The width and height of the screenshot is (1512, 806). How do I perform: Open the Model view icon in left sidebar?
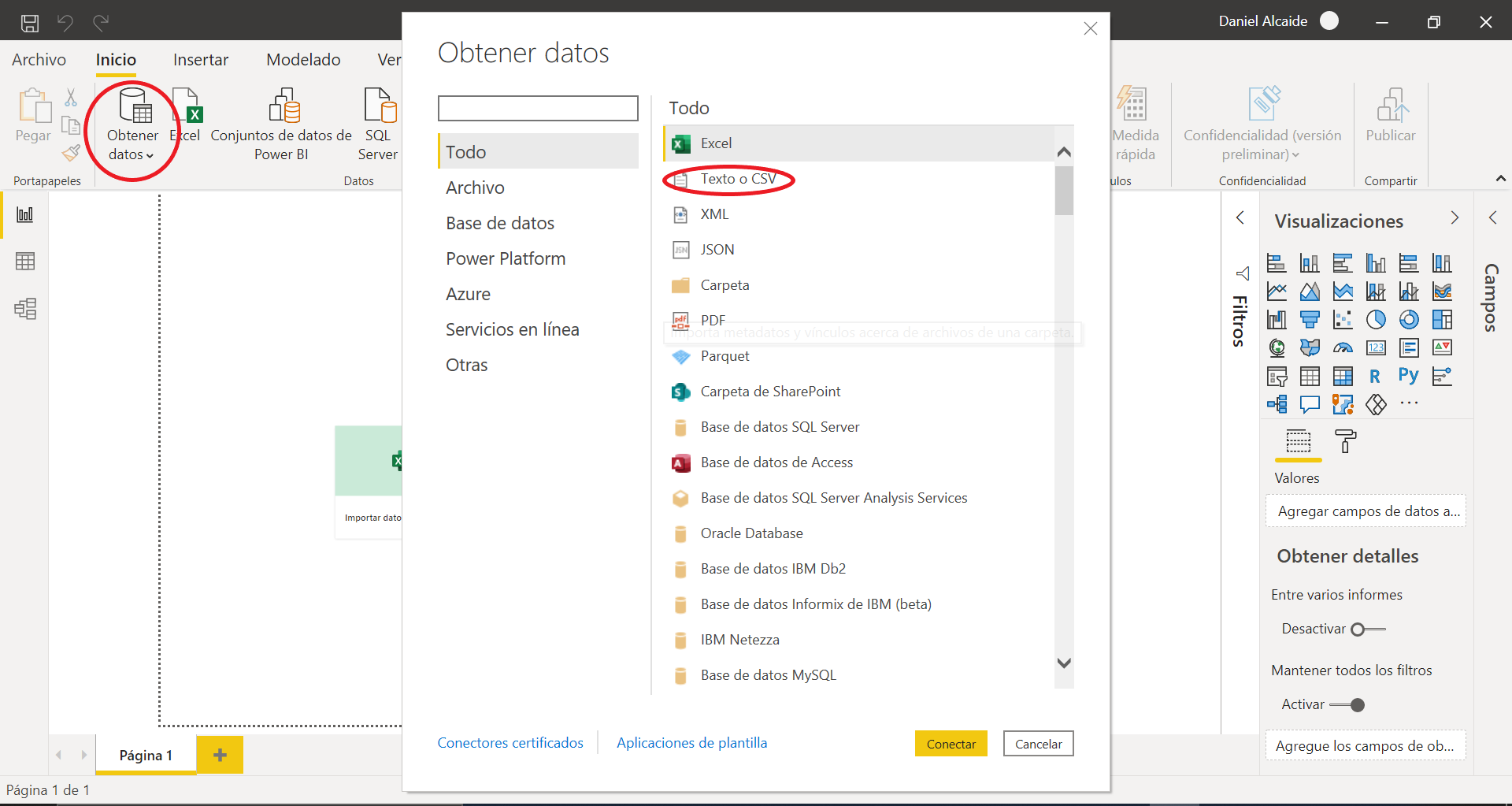click(25, 308)
